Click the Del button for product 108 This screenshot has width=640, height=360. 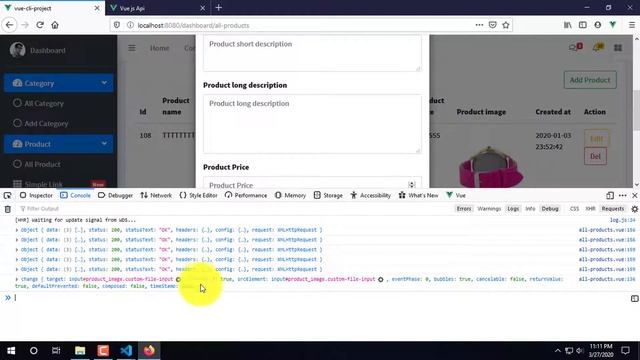click(595, 156)
